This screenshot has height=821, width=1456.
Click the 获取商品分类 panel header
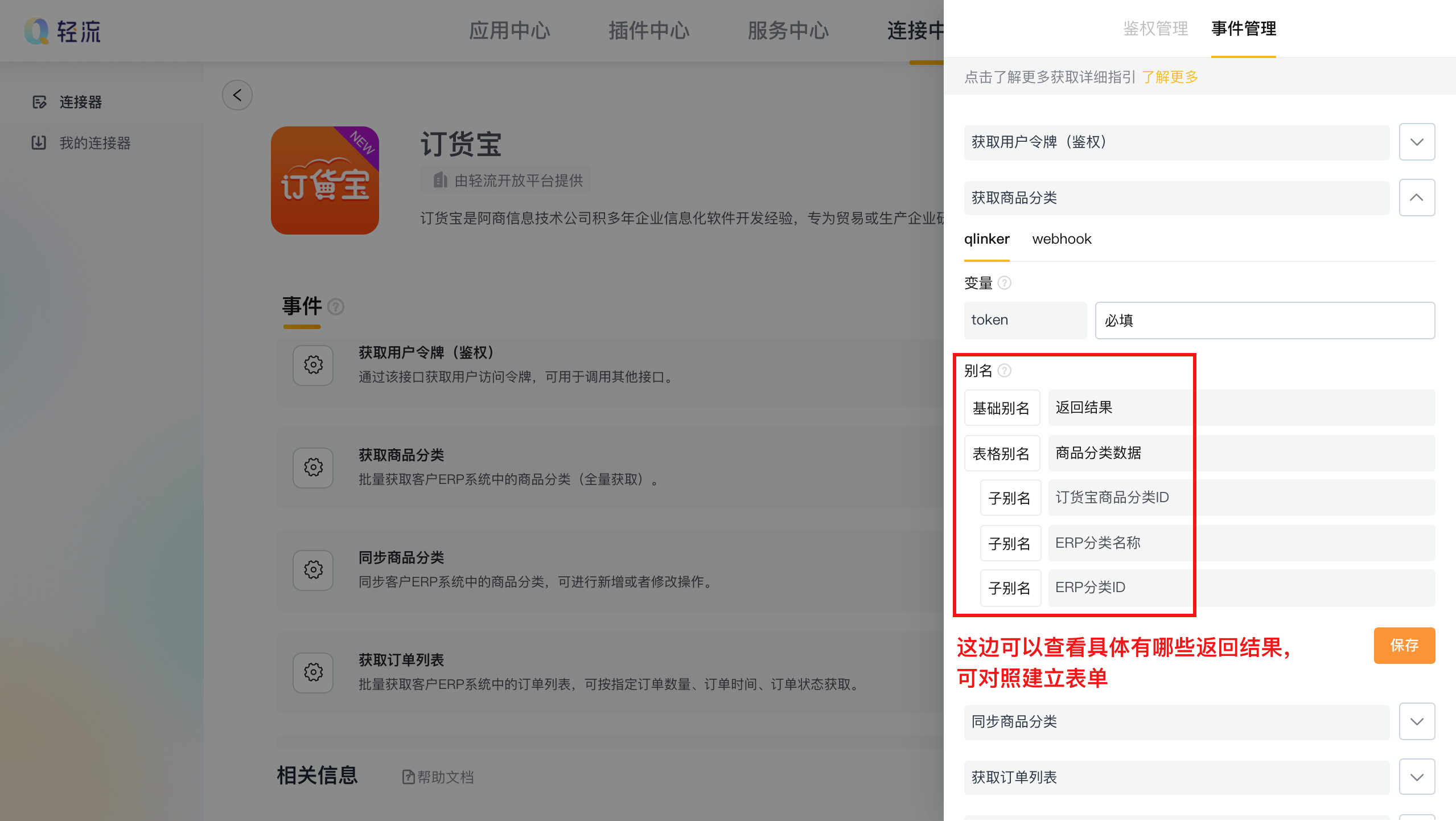(1177, 198)
